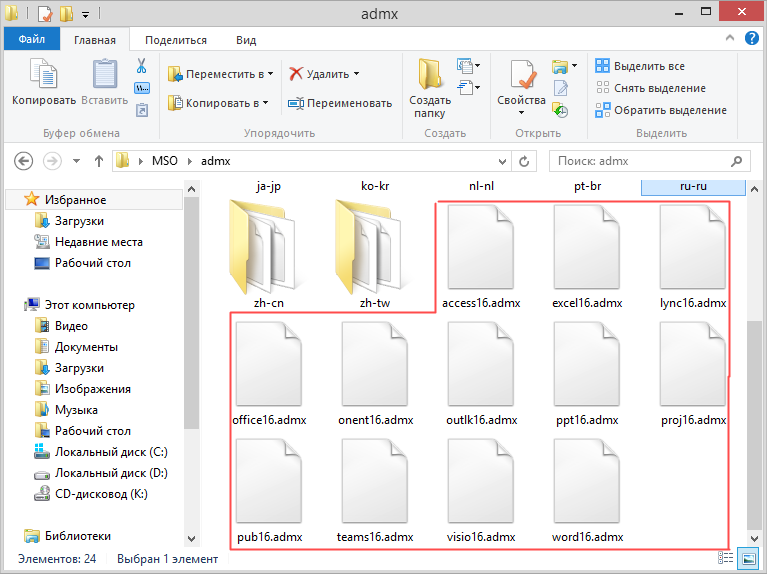
Task: Open the easy access dropdown in Создать group
Action: 468,88
